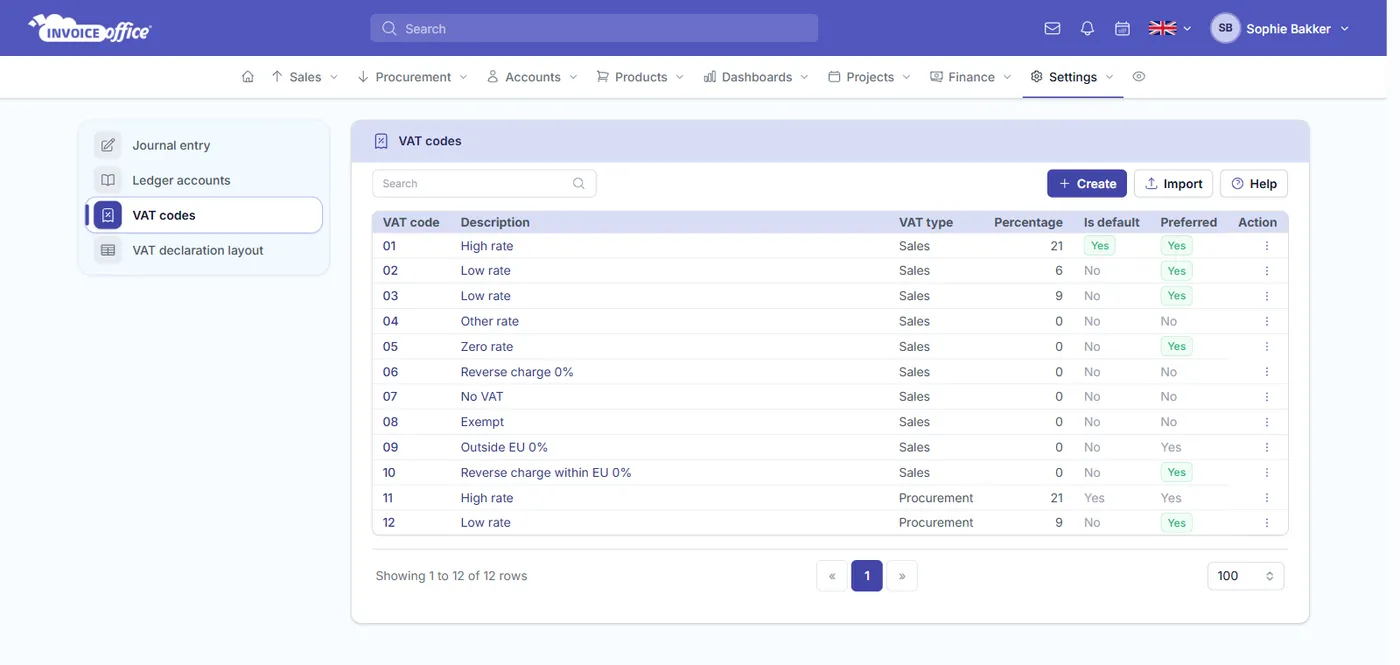Click 'Reverse charge 0%' description

tap(517, 372)
